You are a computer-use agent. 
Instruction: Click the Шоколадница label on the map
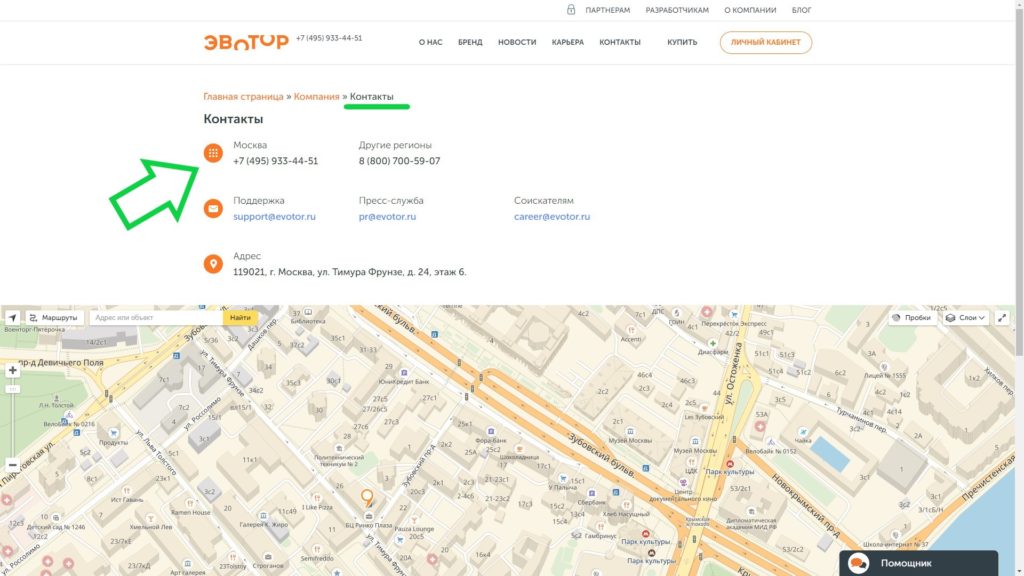[x=519, y=457]
